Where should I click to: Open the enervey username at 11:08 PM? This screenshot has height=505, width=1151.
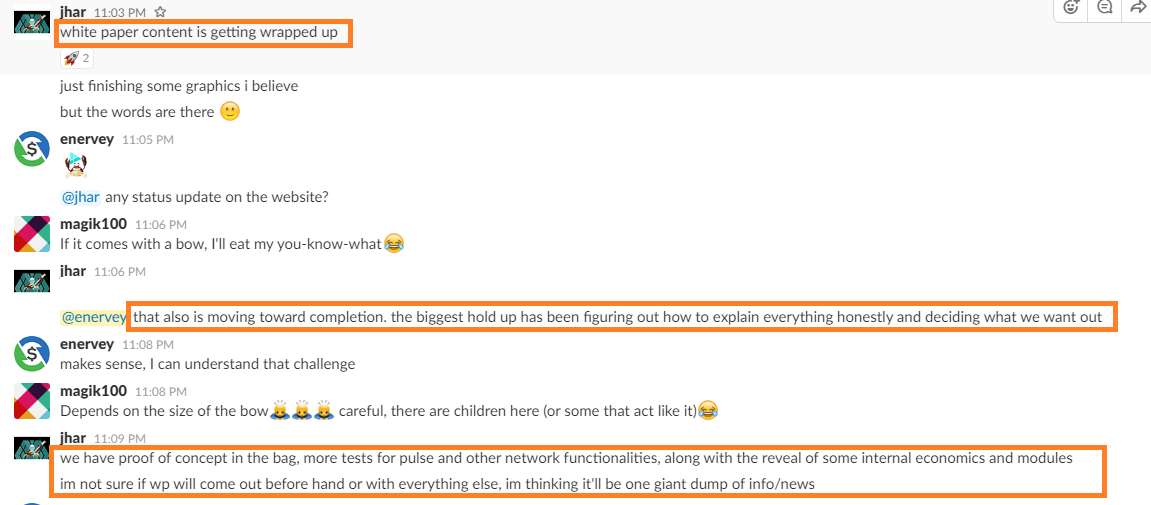coord(87,344)
